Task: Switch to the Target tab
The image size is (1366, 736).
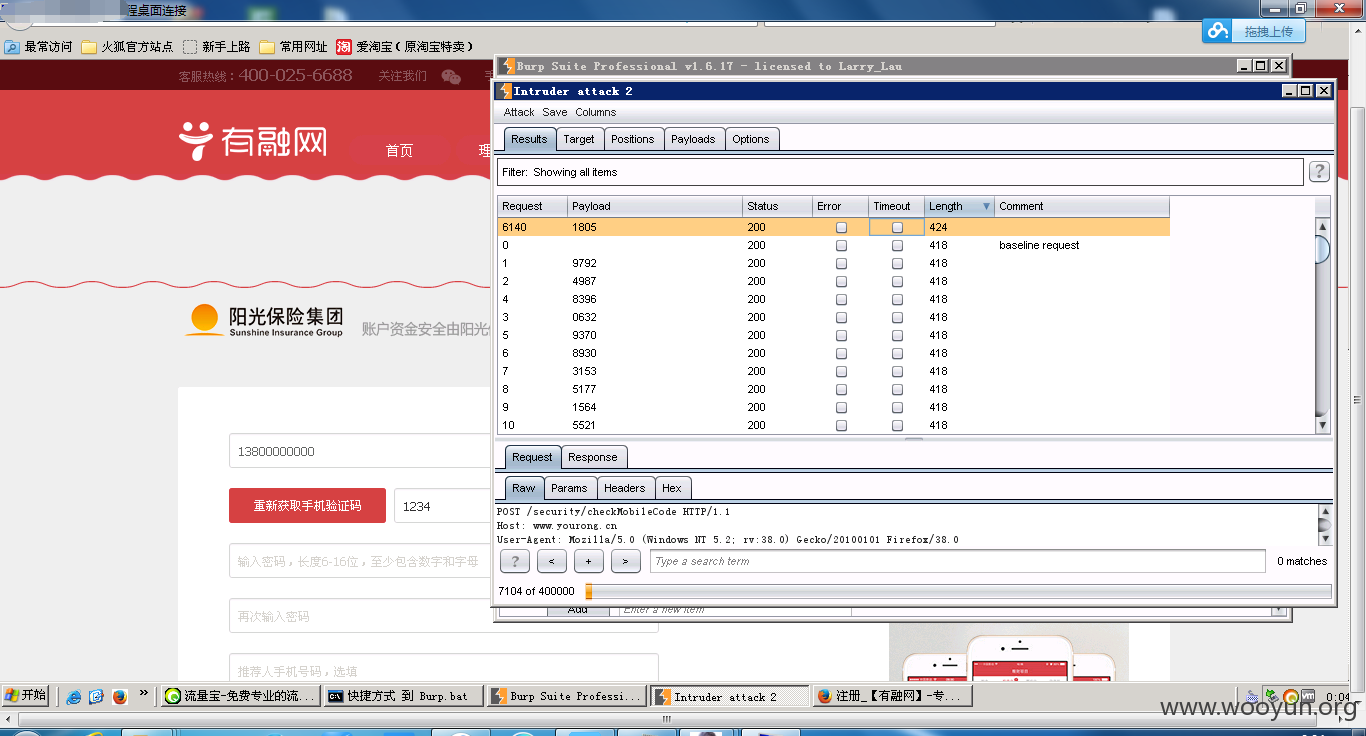Action: pos(578,139)
